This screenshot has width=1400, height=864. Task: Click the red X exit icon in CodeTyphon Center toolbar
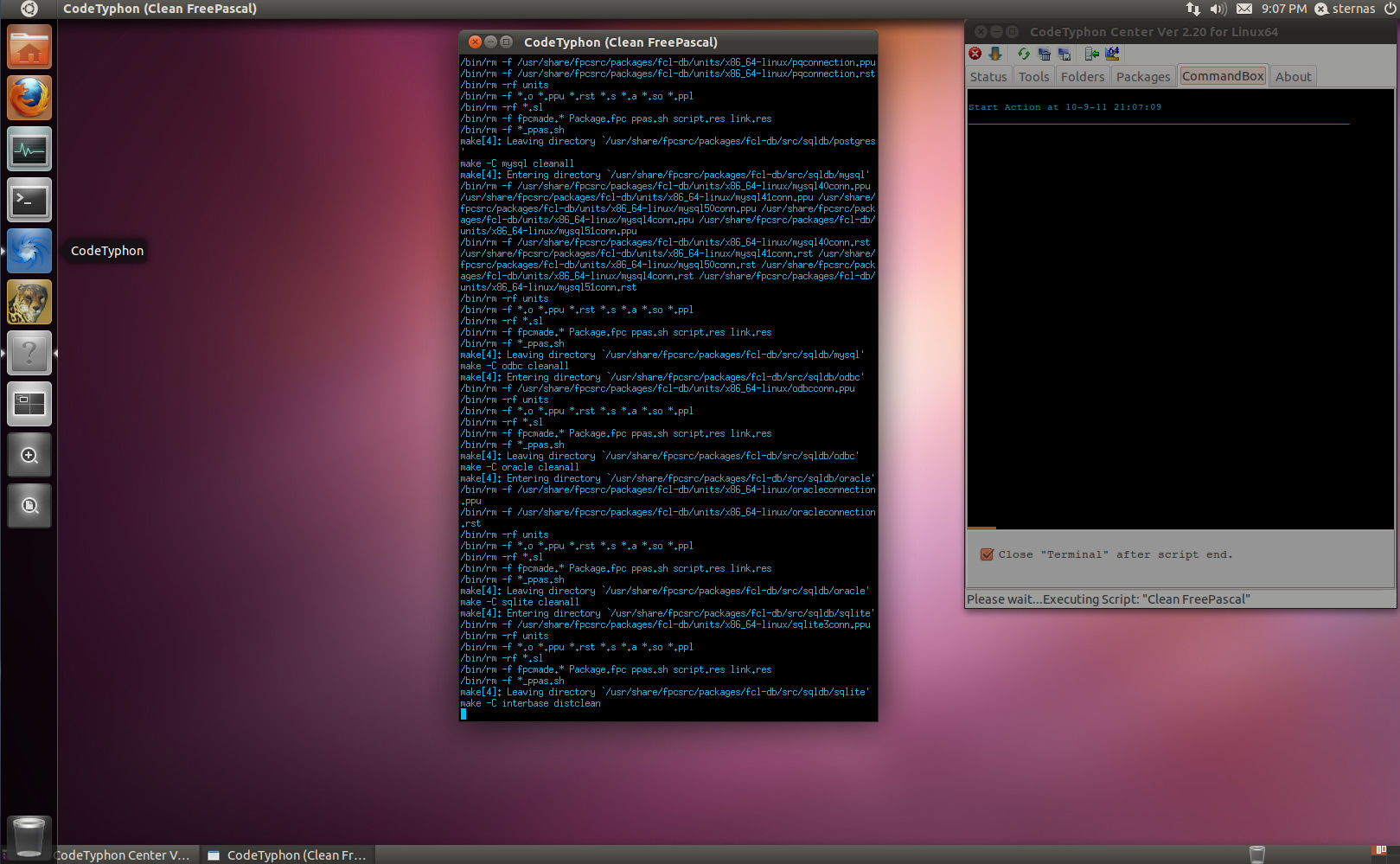[975, 54]
